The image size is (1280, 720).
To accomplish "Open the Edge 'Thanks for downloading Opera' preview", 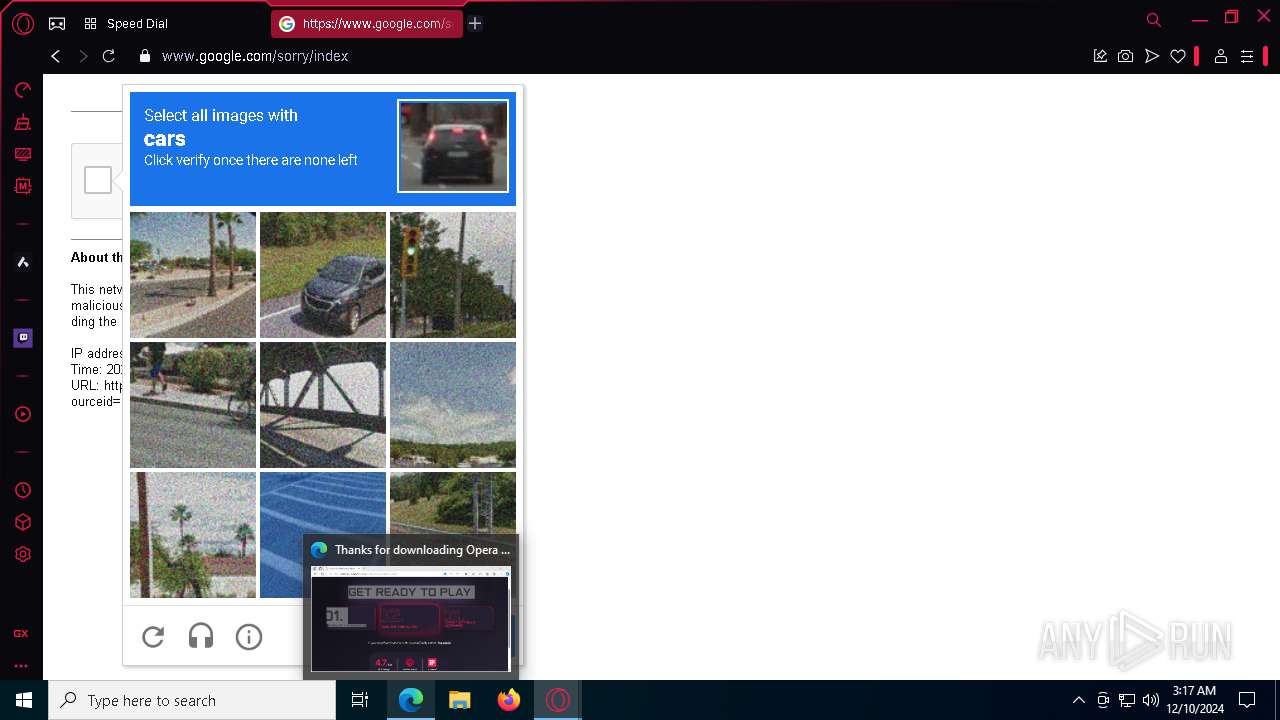I will 411,606.
